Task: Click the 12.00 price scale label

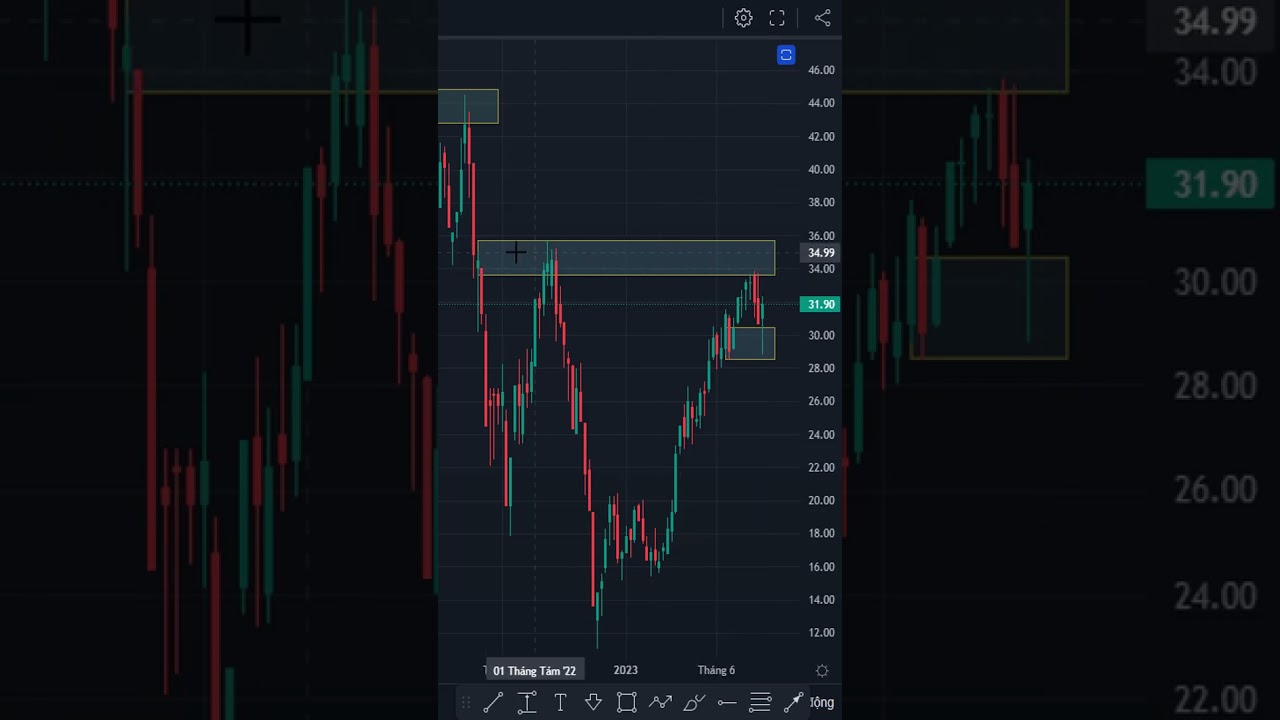Action: pyautogui.click(x=821, y=633)
